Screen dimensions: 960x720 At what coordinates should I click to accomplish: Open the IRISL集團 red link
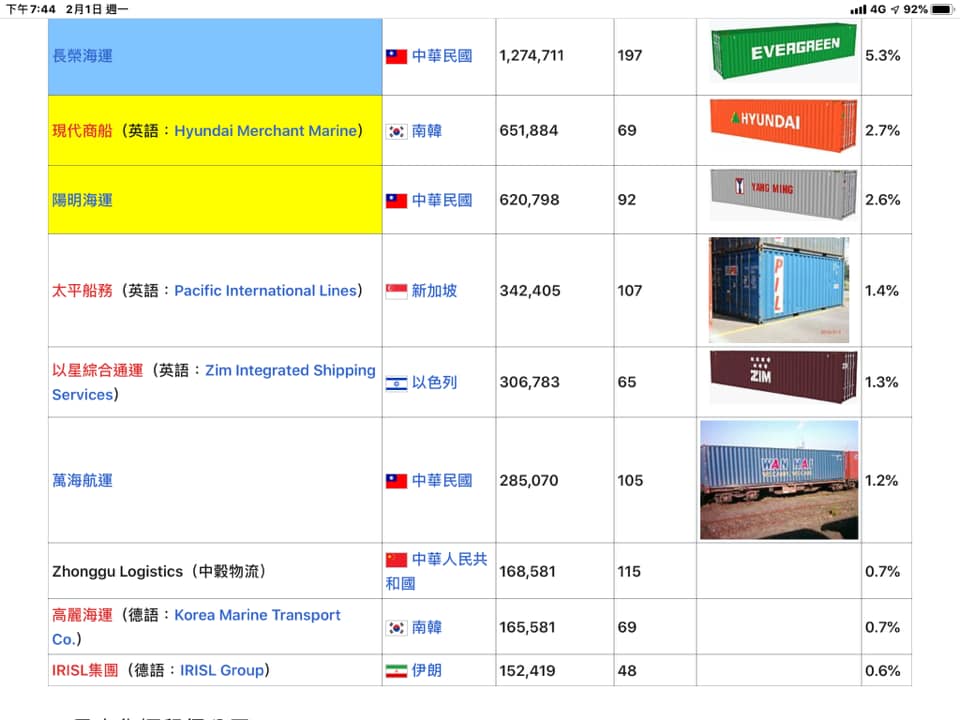point(85,670)
